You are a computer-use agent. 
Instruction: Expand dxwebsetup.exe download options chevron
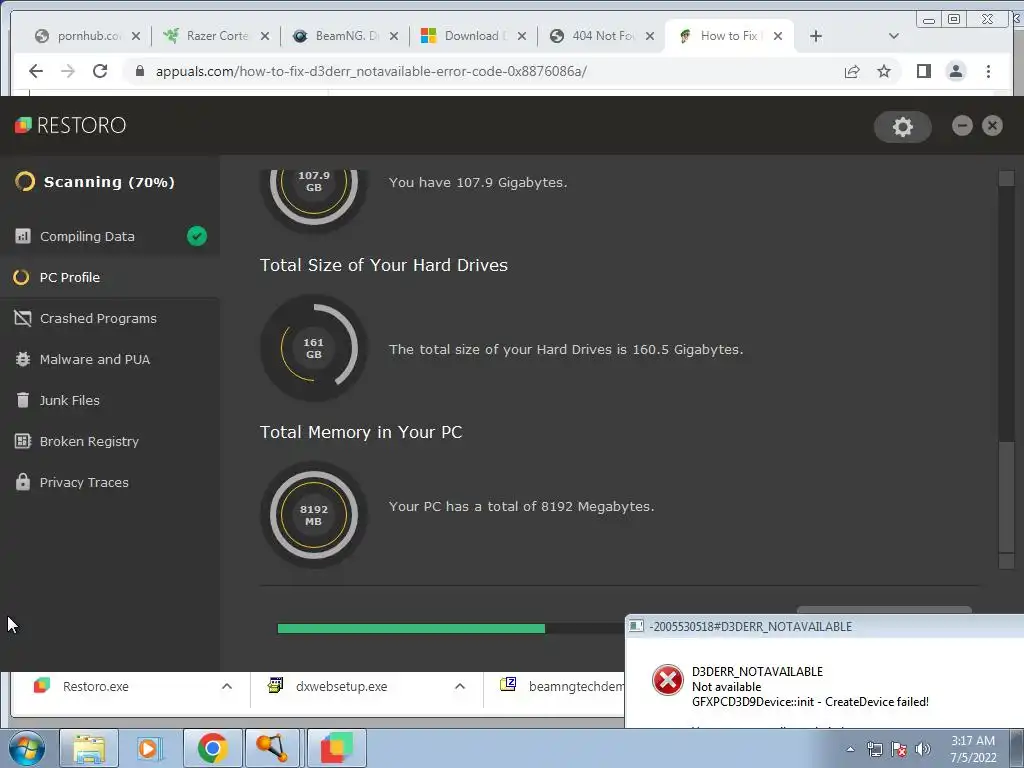(x=460, y=686)
